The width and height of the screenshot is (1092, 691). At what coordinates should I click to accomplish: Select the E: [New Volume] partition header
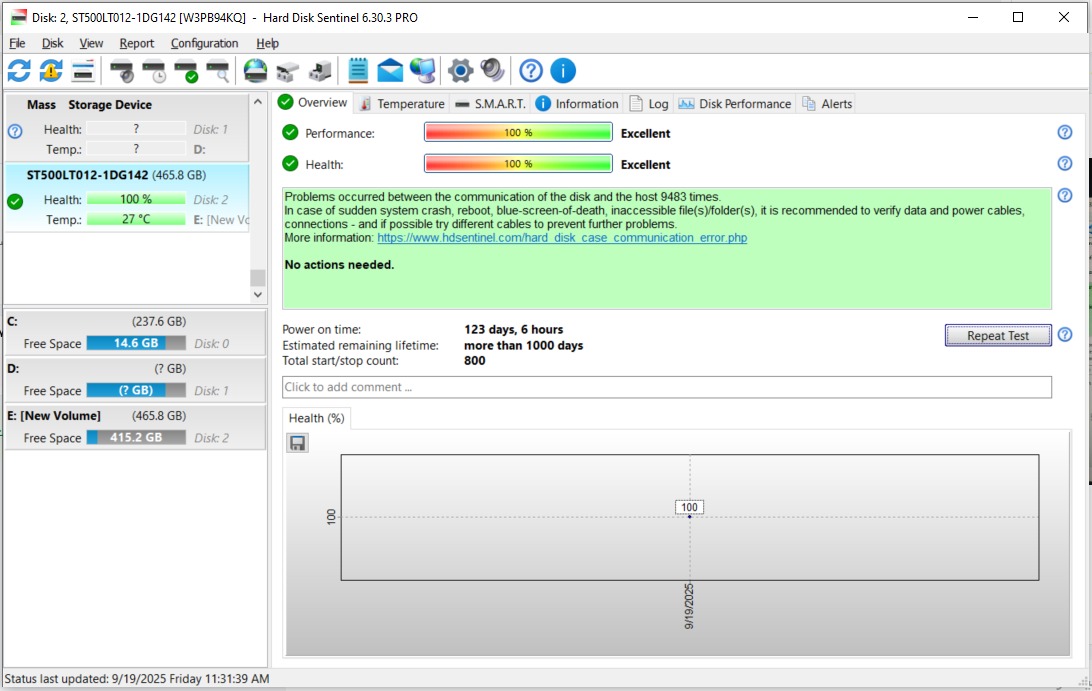(x=135, y=416)
